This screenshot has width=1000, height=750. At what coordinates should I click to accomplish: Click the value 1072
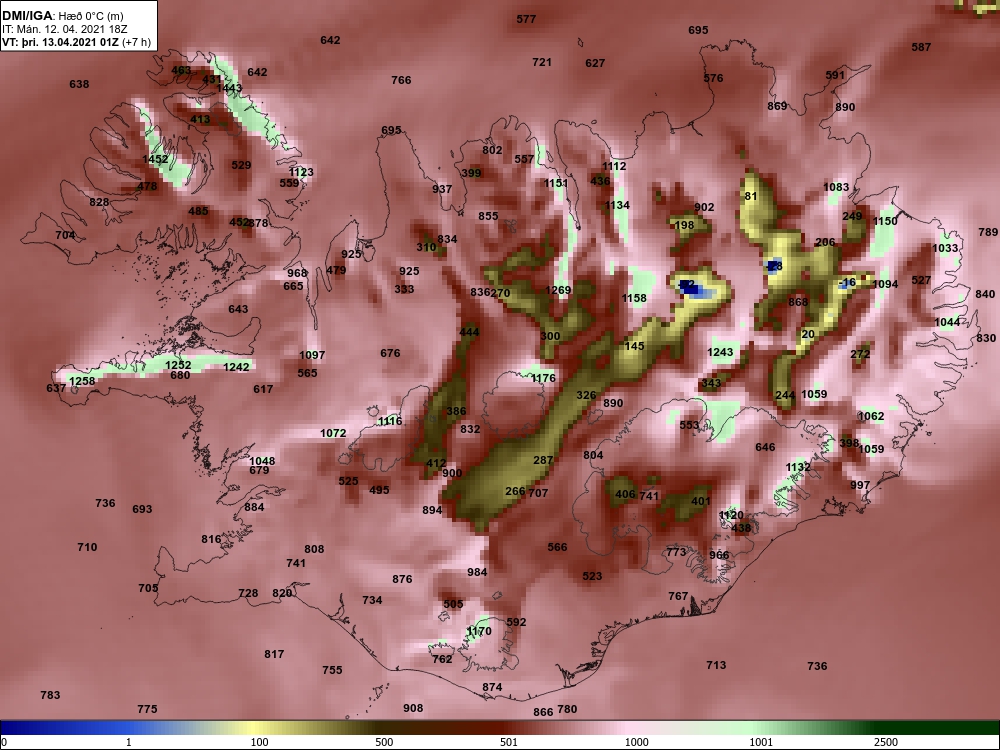pyautogui.click(x=333, y=434)
